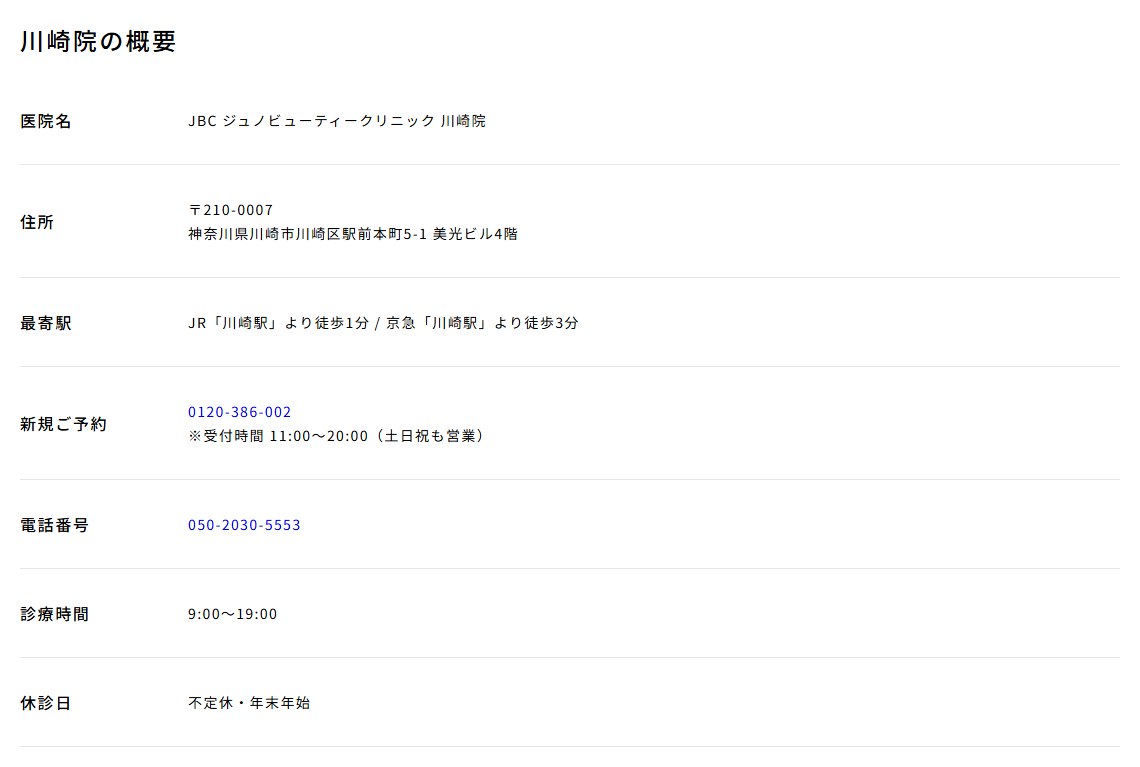Select address 神奈川県川崎市川崎区駅前本町5-1 美光ビル4階
Screen dimensions: 1140x767
[x=353, y=234]
